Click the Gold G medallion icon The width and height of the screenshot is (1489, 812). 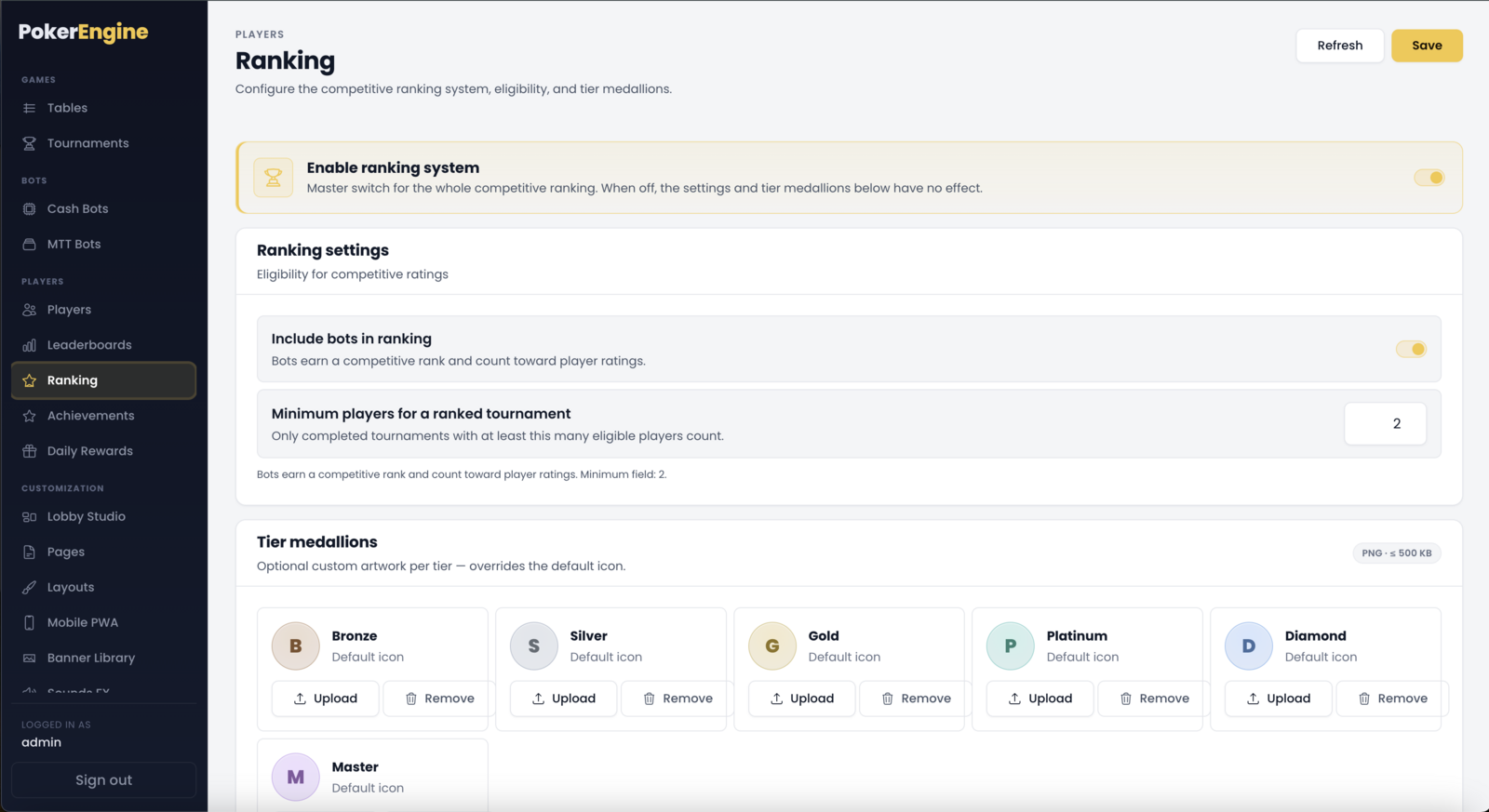(772, 646)
